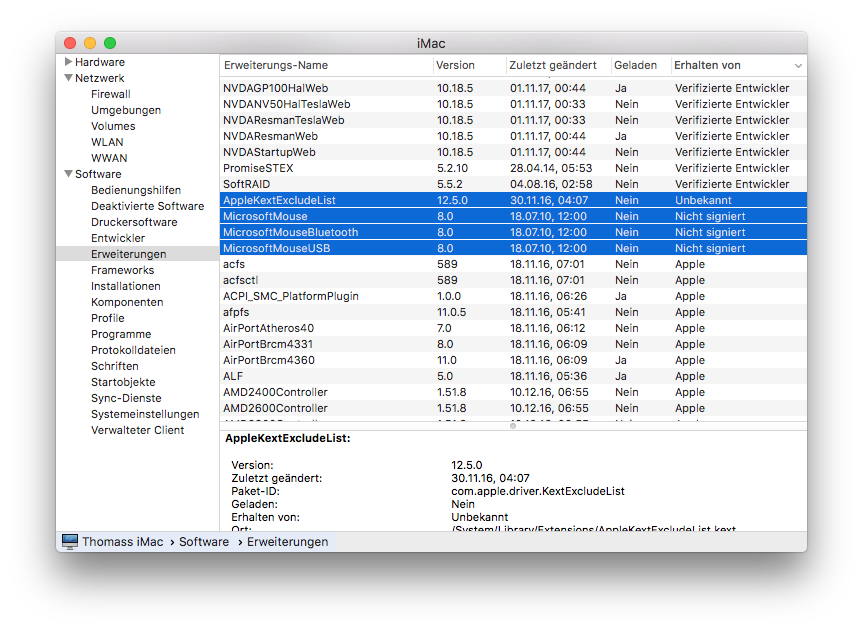This screenshot has height=632, width=863.
Task: Select ACPI_SMC_PlatformPlugin row
Action: (x=513, y=296)
